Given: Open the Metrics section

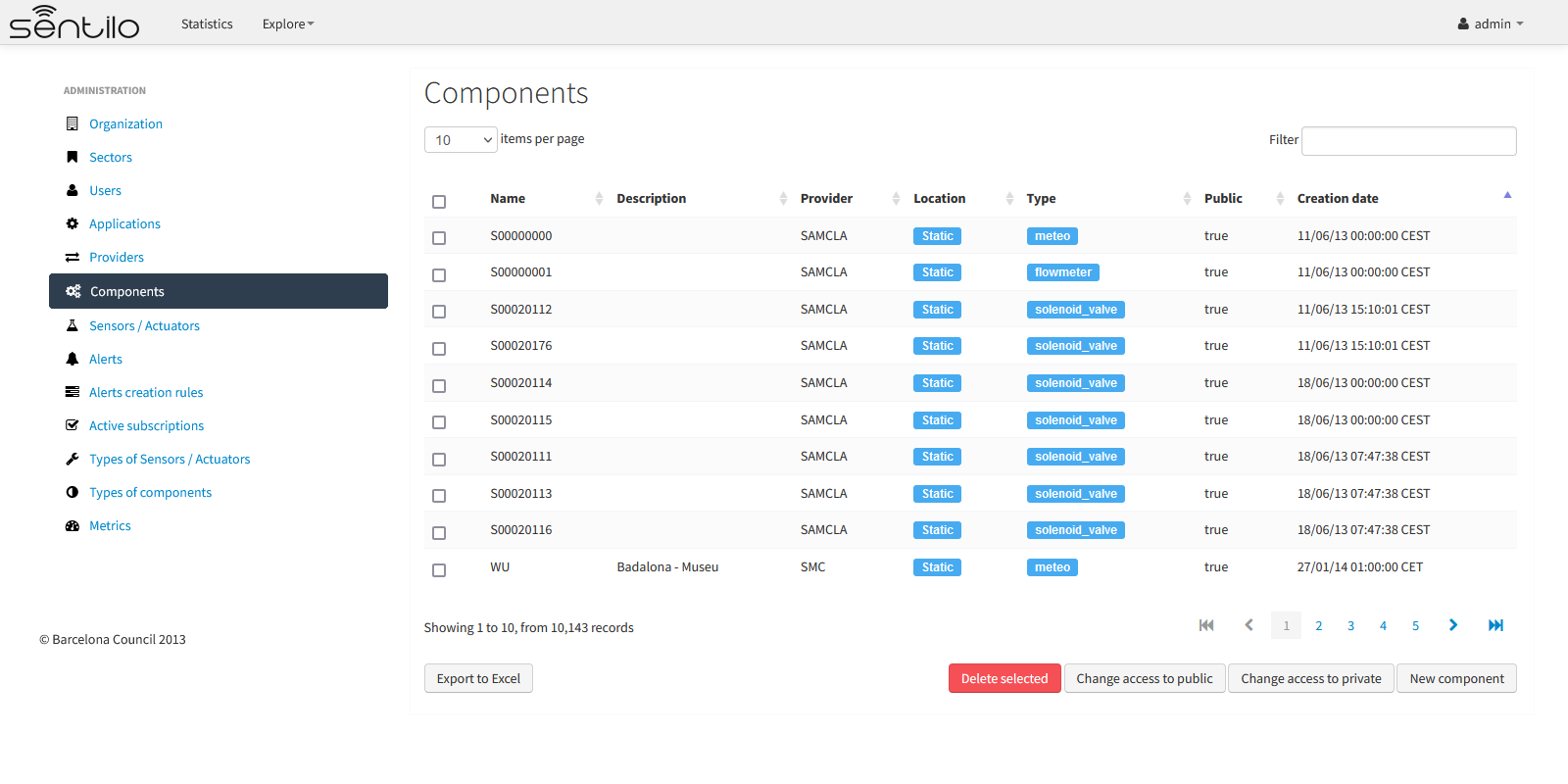Looking at the screenshot, I should pos(110,525).
